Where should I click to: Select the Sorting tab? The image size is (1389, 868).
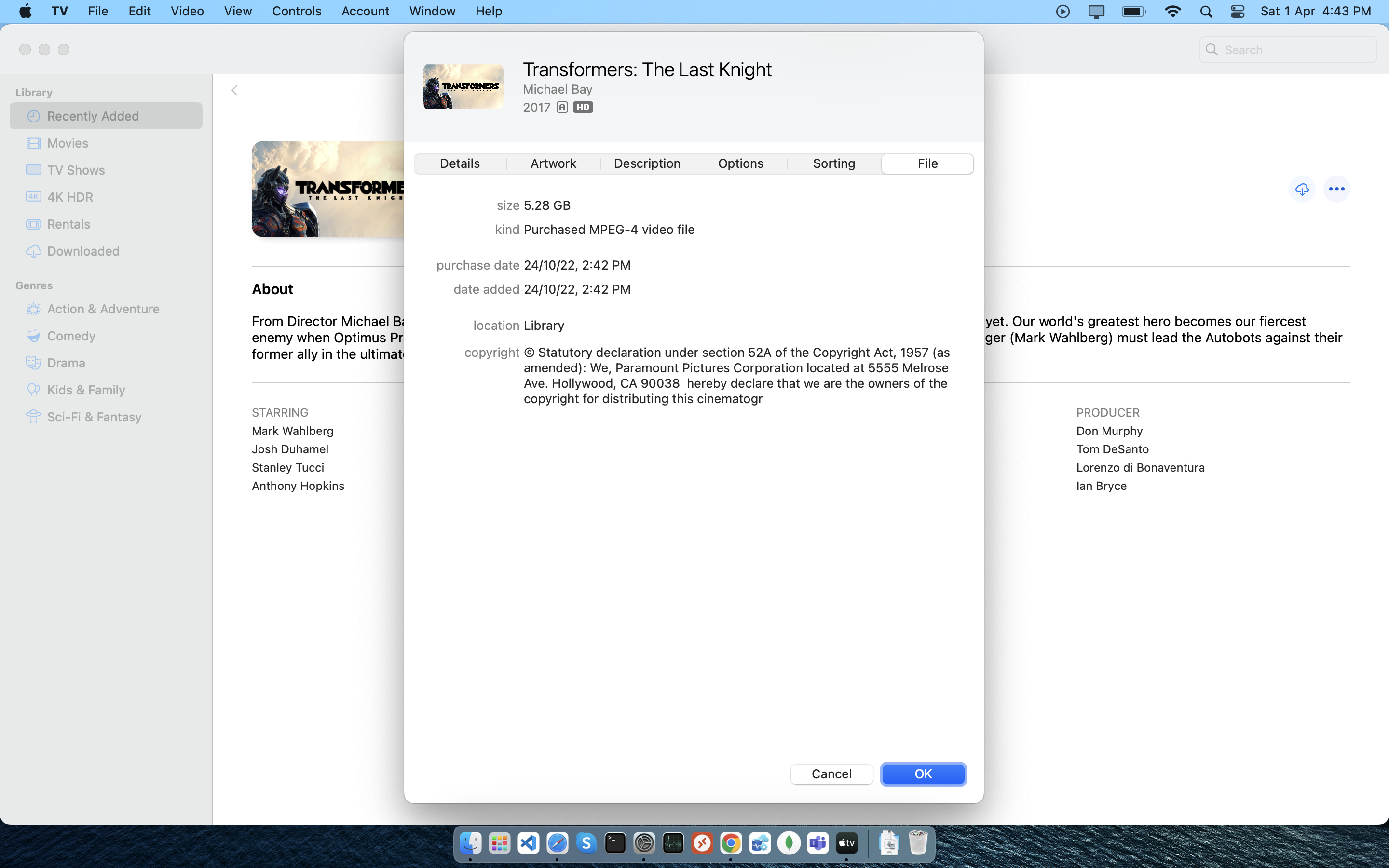tap(833, 163)
